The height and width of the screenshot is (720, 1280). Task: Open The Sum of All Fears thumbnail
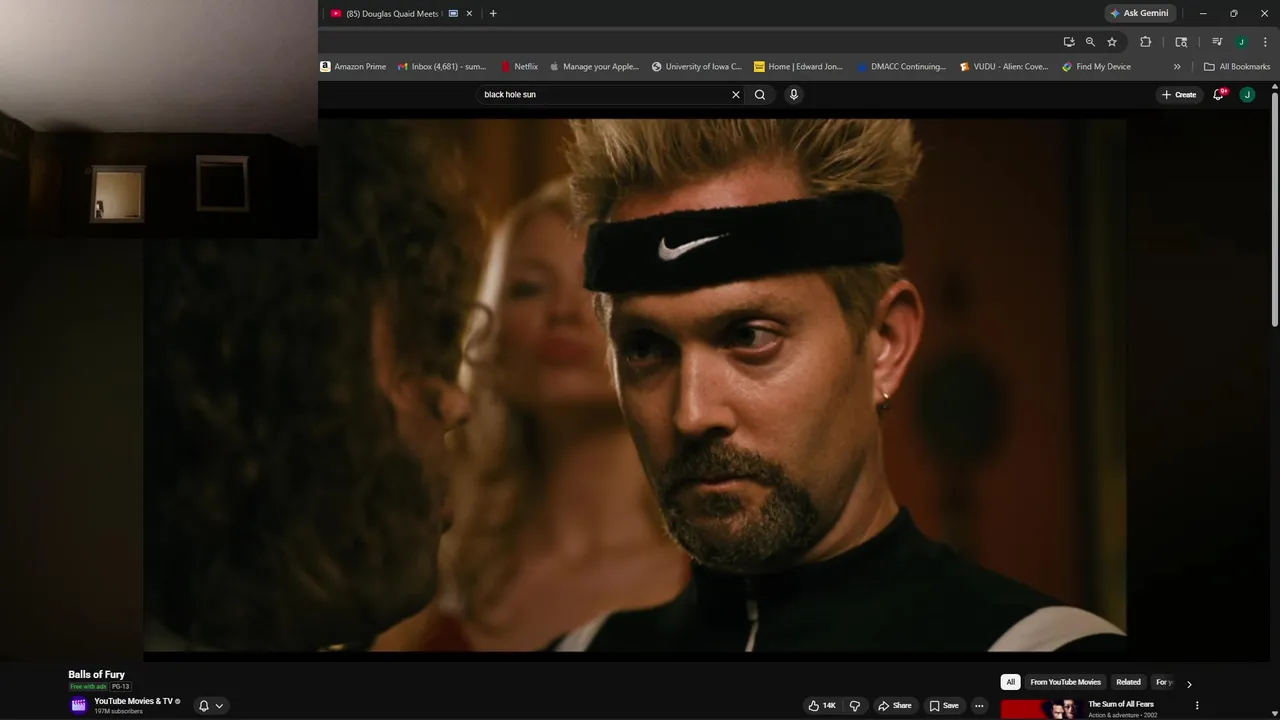tap(1040, 709)
